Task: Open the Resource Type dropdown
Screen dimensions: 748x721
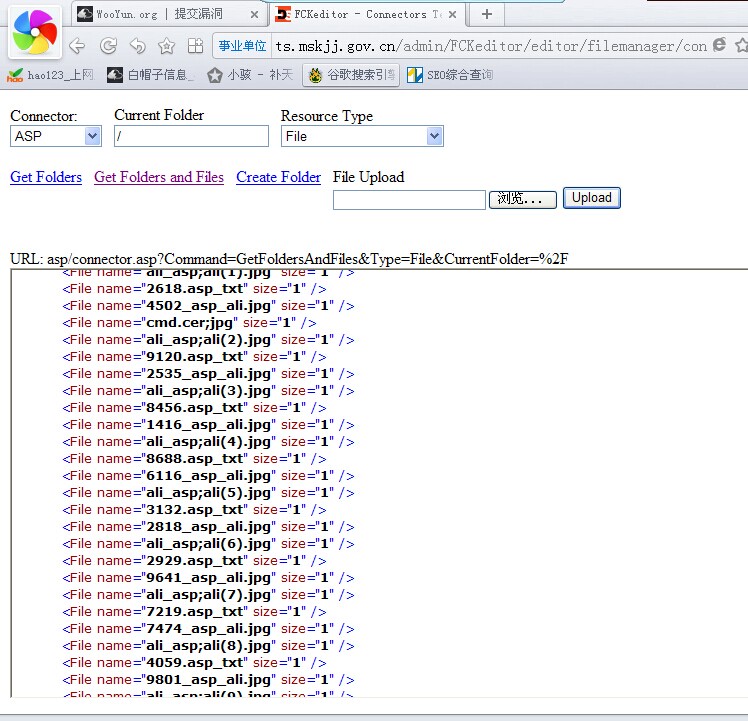Action: coord(362,136)
